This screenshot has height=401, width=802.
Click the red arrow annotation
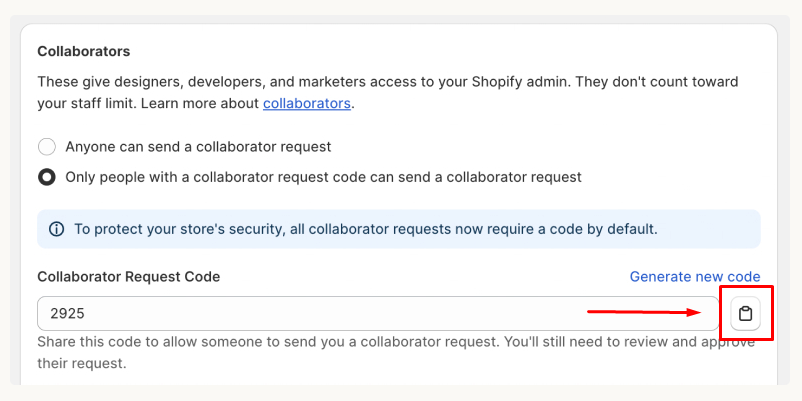(x=644, y=311)
